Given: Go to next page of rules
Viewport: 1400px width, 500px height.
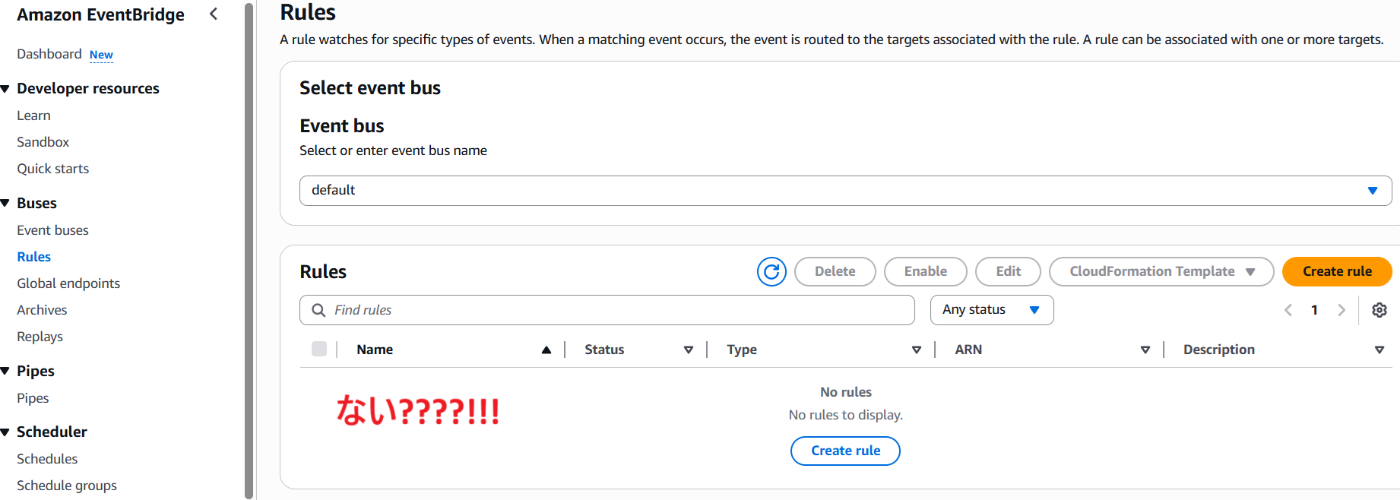Looking at the screenshot, I should 1341,310.
